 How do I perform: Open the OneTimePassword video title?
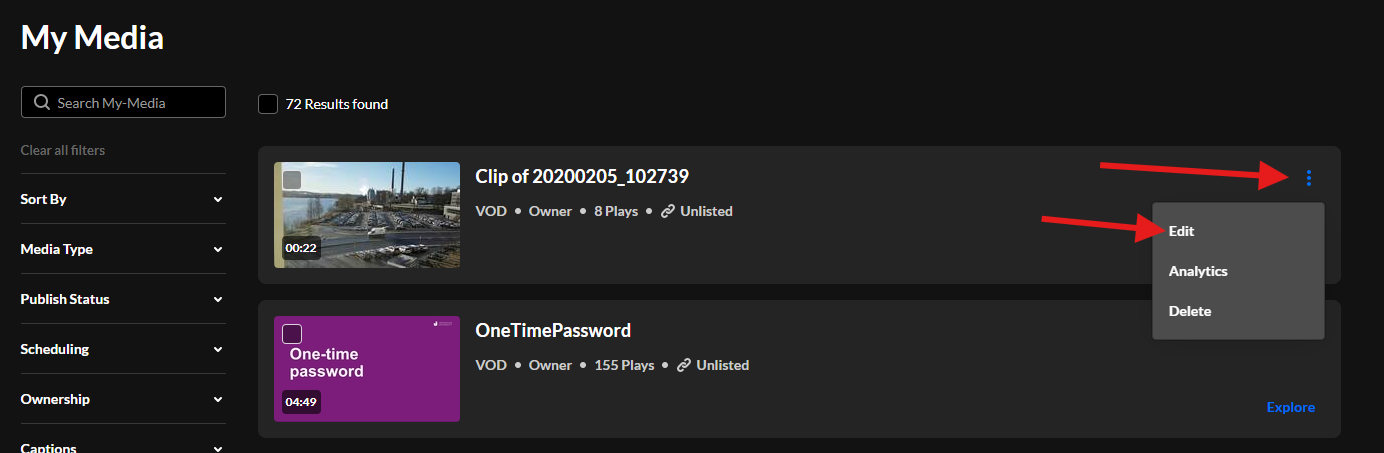pos(553,331)
